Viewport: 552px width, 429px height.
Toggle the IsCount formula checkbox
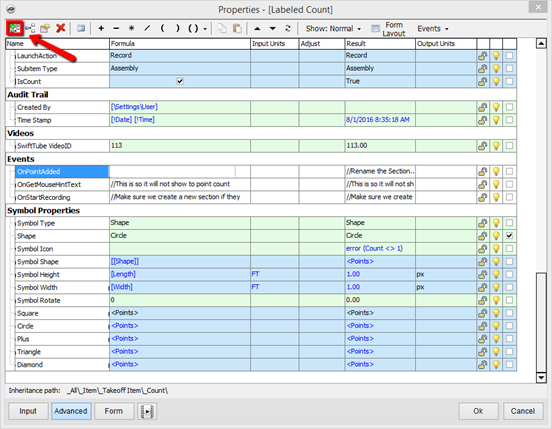(180, 81)
